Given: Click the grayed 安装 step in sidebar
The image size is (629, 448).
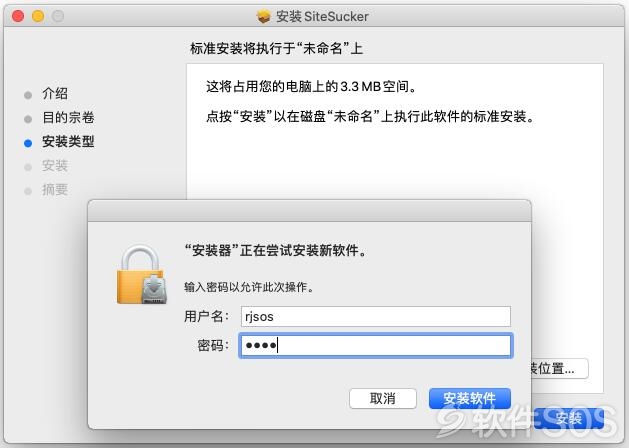Looking at the screenshot, I should point(55,166).
